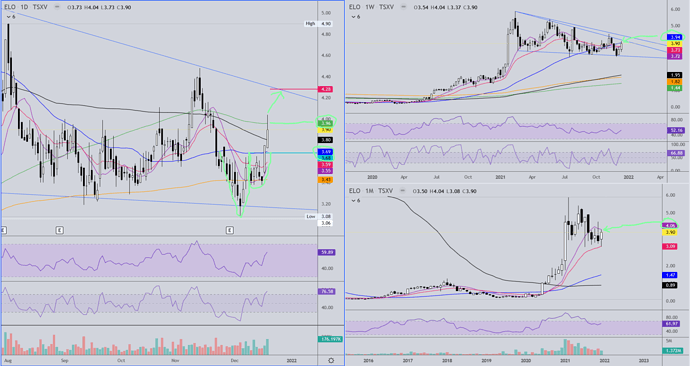Click the Nov label on daily time axis
The height and width of the screenshot is (366, 690).
[175, 361]
